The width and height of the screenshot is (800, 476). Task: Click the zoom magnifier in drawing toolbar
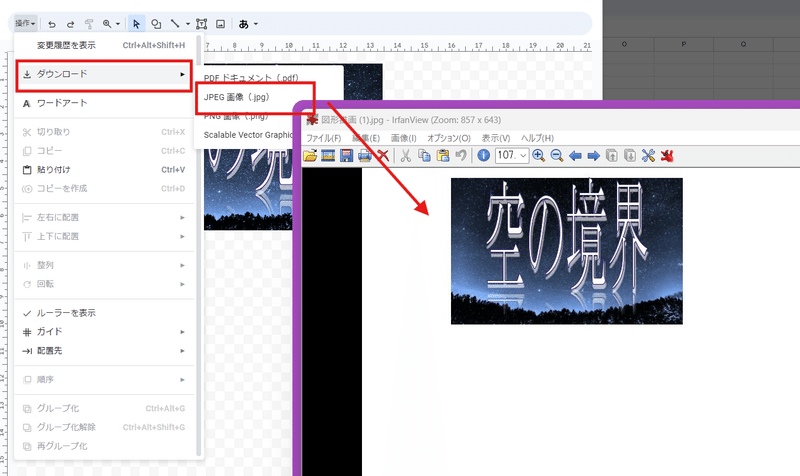pos(107,24)
